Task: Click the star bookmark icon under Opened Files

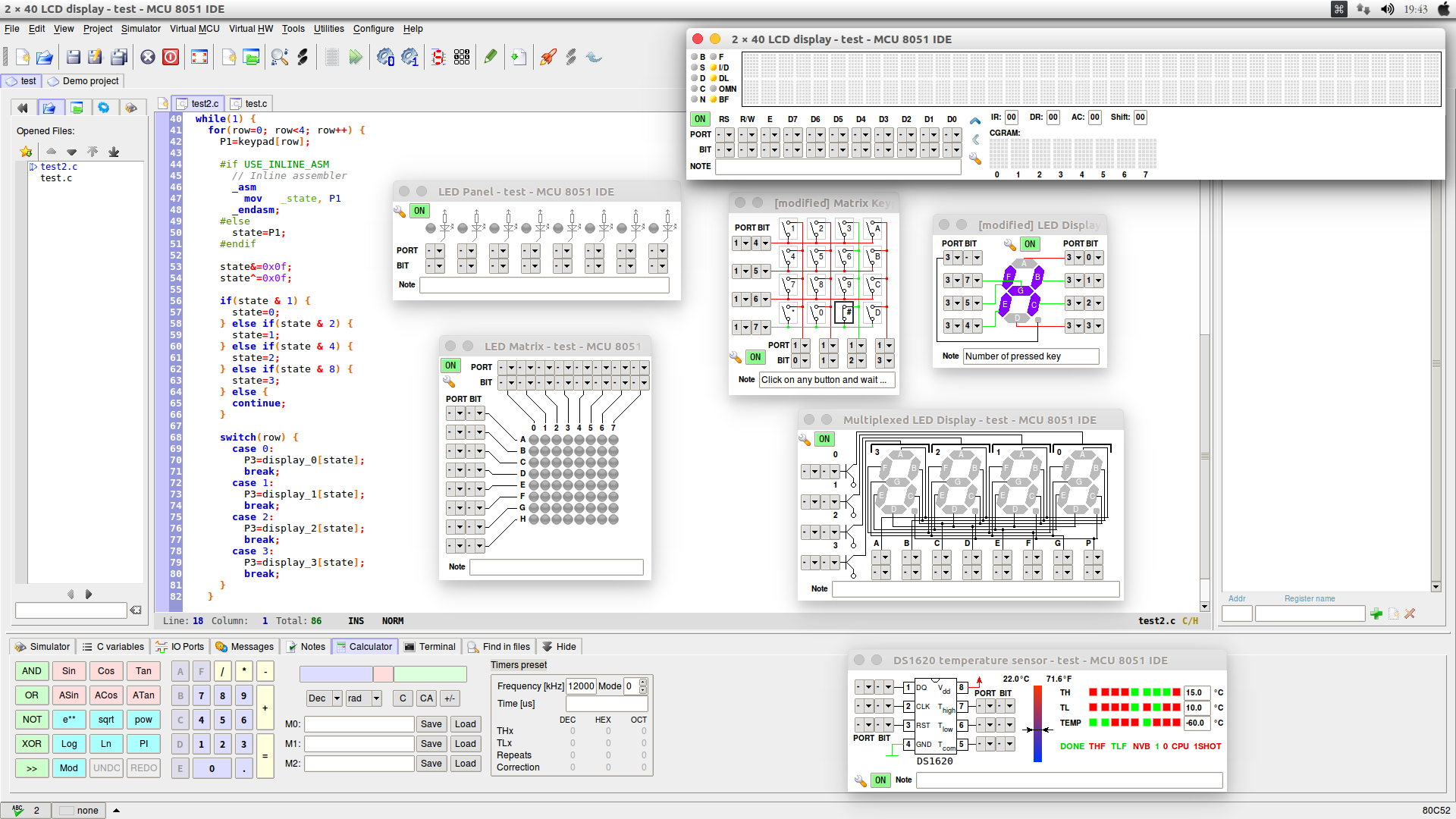Action: click(26, 152)
